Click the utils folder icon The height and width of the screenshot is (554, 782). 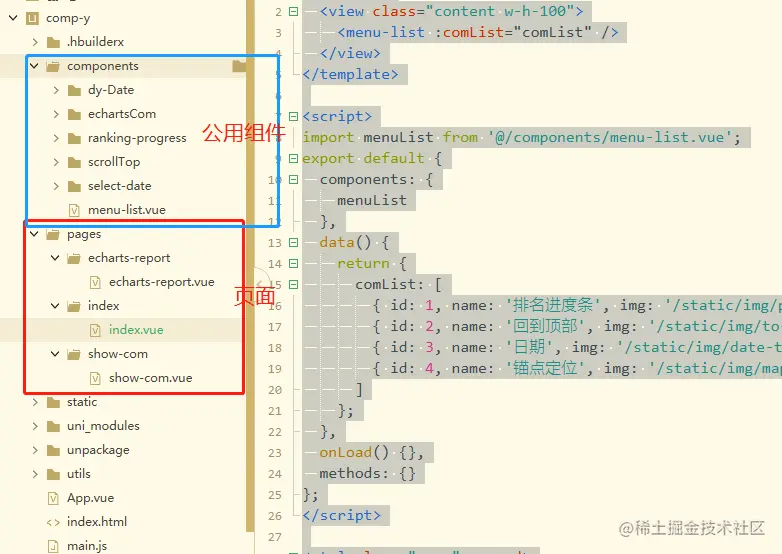coord(53,474)
